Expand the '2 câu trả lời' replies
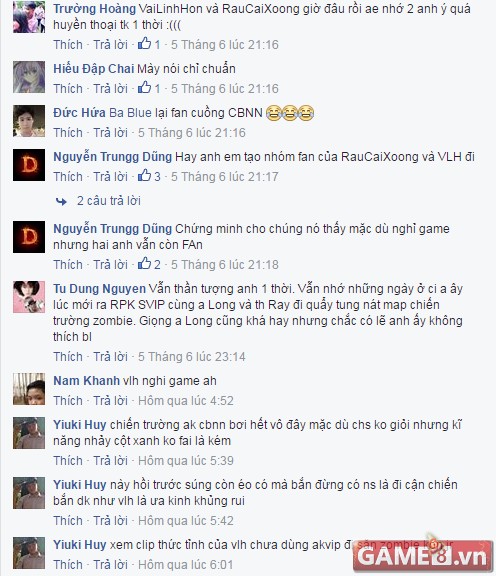 (109, 201)
